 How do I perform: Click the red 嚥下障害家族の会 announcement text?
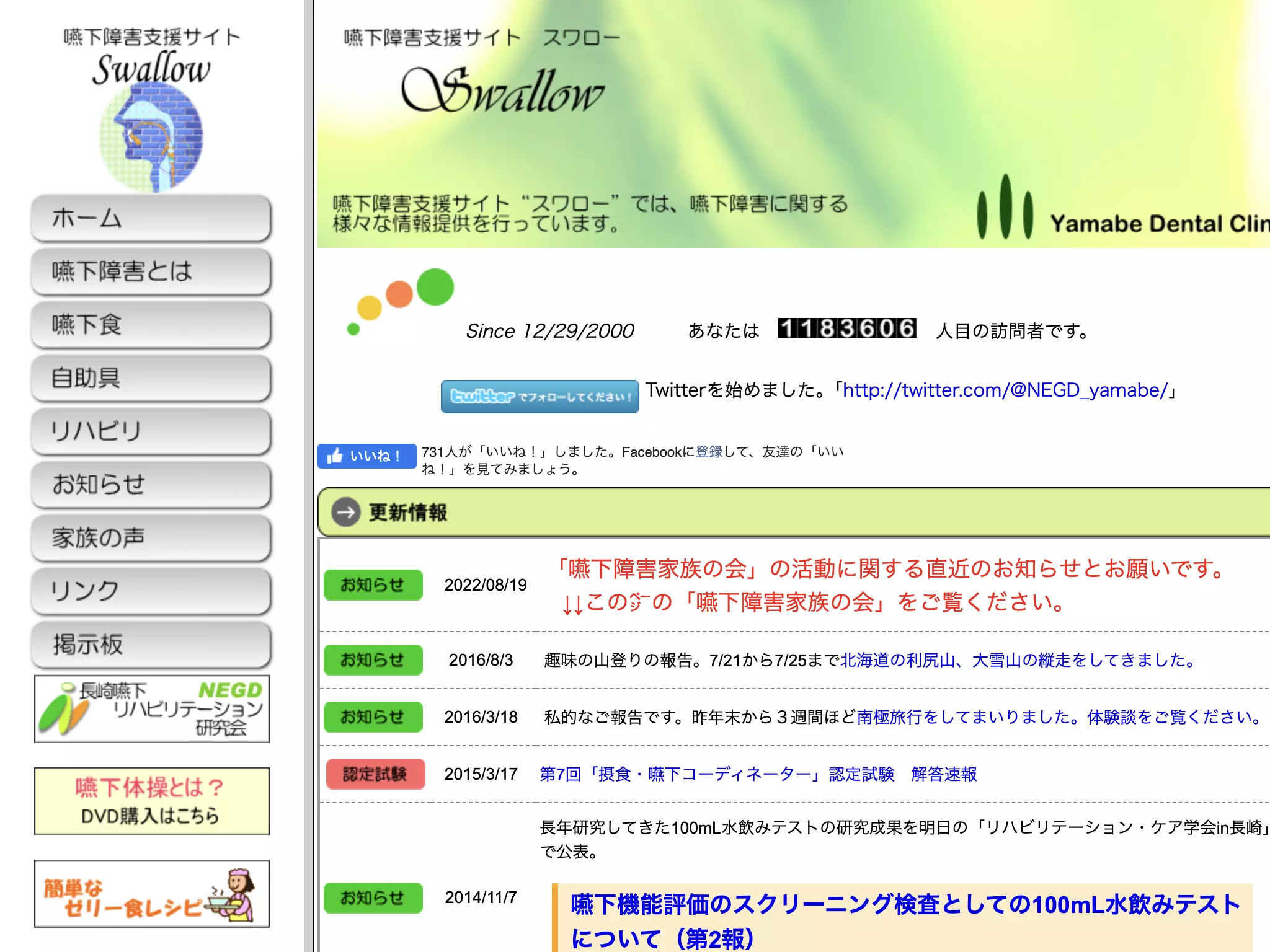tap(891, 585)
